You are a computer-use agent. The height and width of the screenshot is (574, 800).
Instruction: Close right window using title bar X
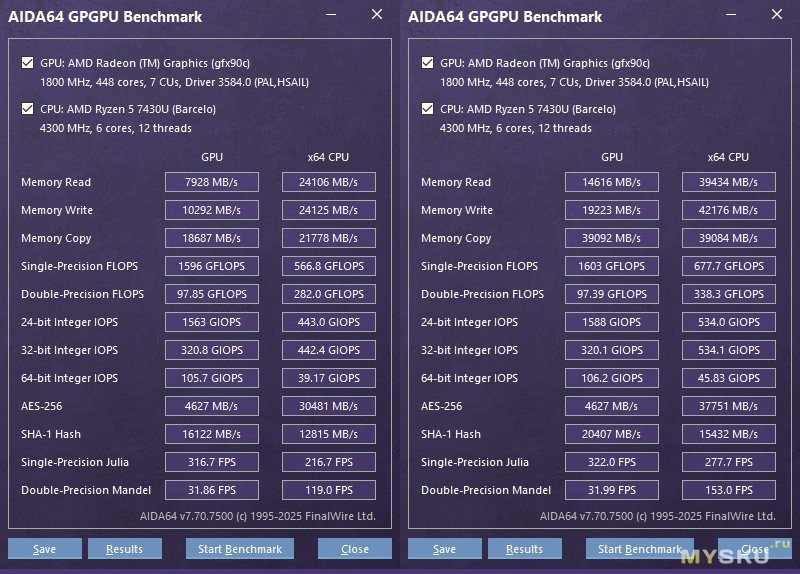tap(777, 15)
